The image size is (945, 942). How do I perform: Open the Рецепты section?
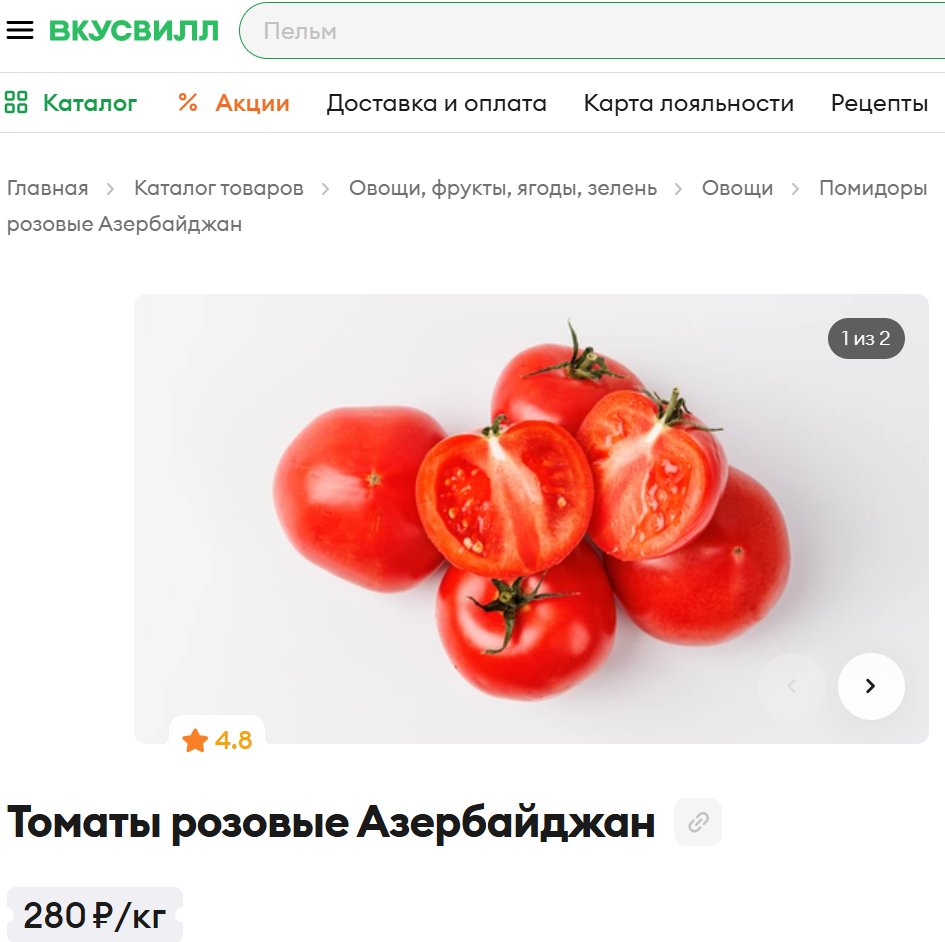point(879,103)
